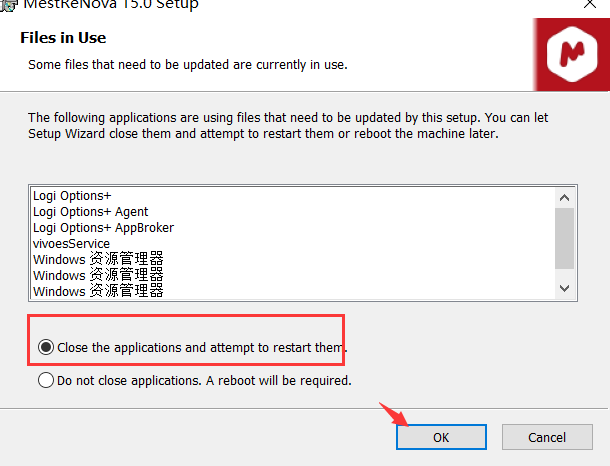Select 'vivoesService' in the list
Viewport: 610px width, 466px height.
pyautogui.click(x=72, y=244)
